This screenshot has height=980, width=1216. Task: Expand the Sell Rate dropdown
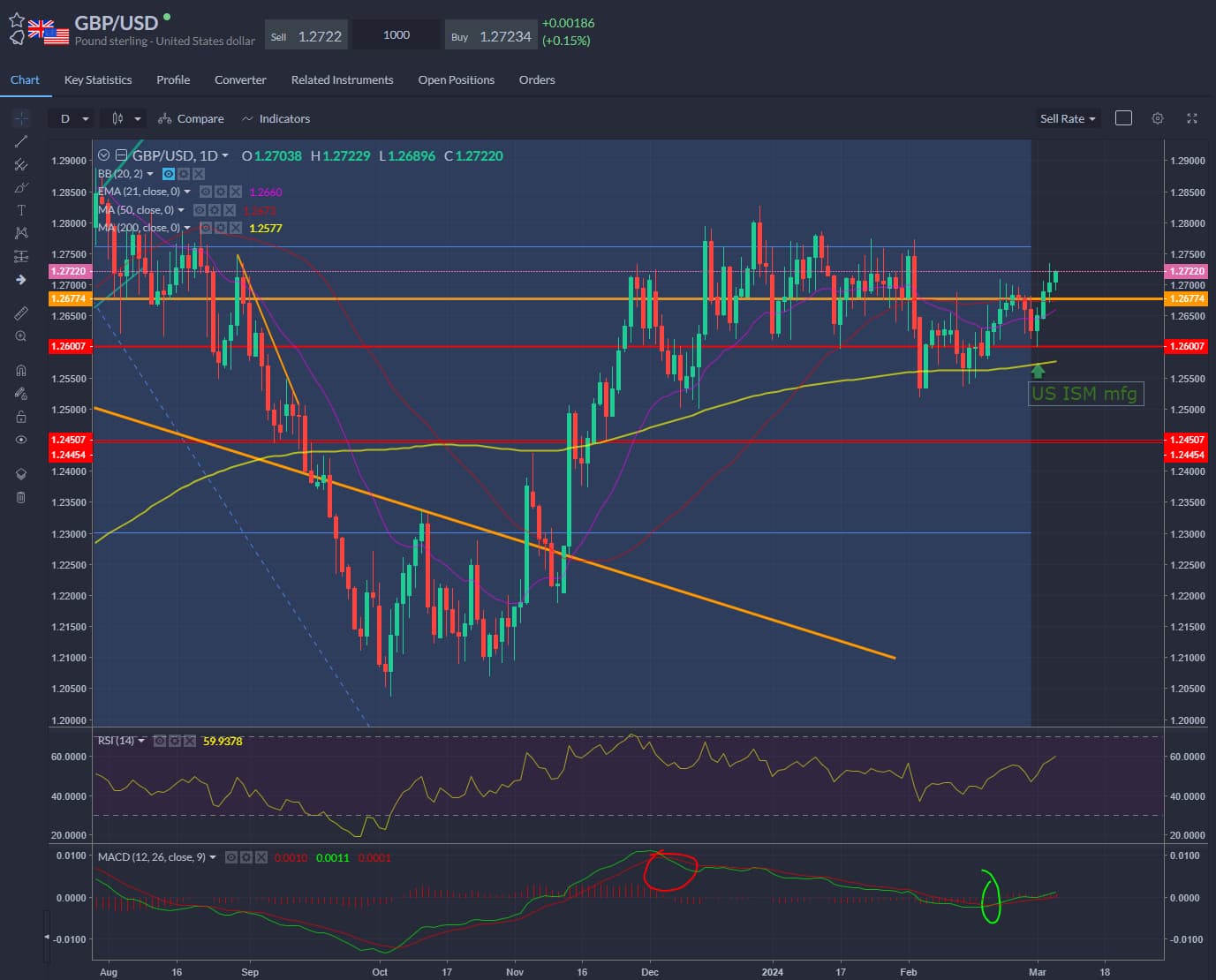[1068, 117]
